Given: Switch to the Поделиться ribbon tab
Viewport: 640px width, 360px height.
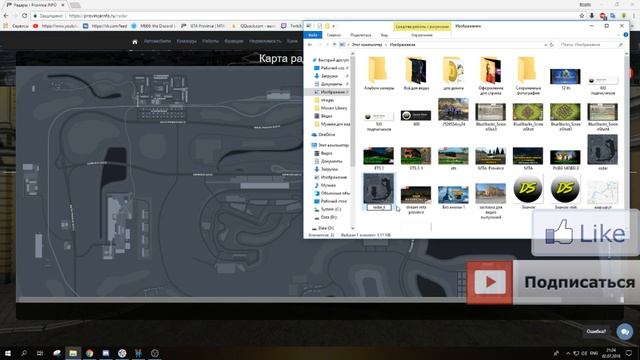Looking at the screenshot, I should tap(361, 35).
